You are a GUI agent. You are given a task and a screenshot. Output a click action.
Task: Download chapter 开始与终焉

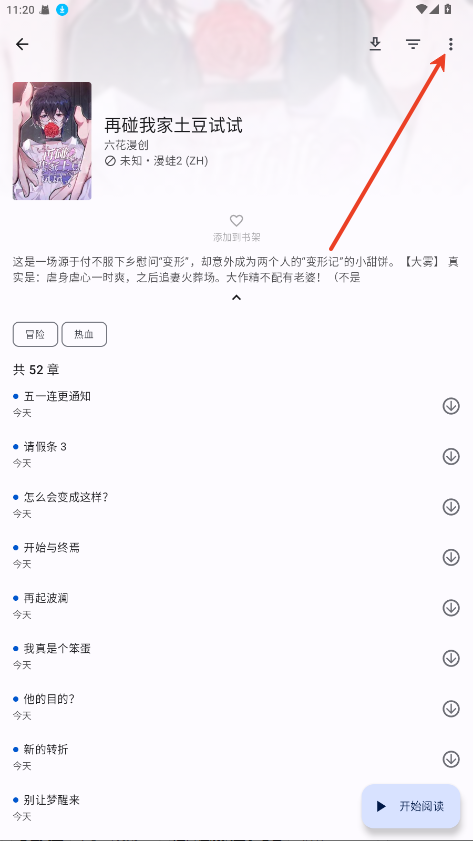[x=451, y=557]
